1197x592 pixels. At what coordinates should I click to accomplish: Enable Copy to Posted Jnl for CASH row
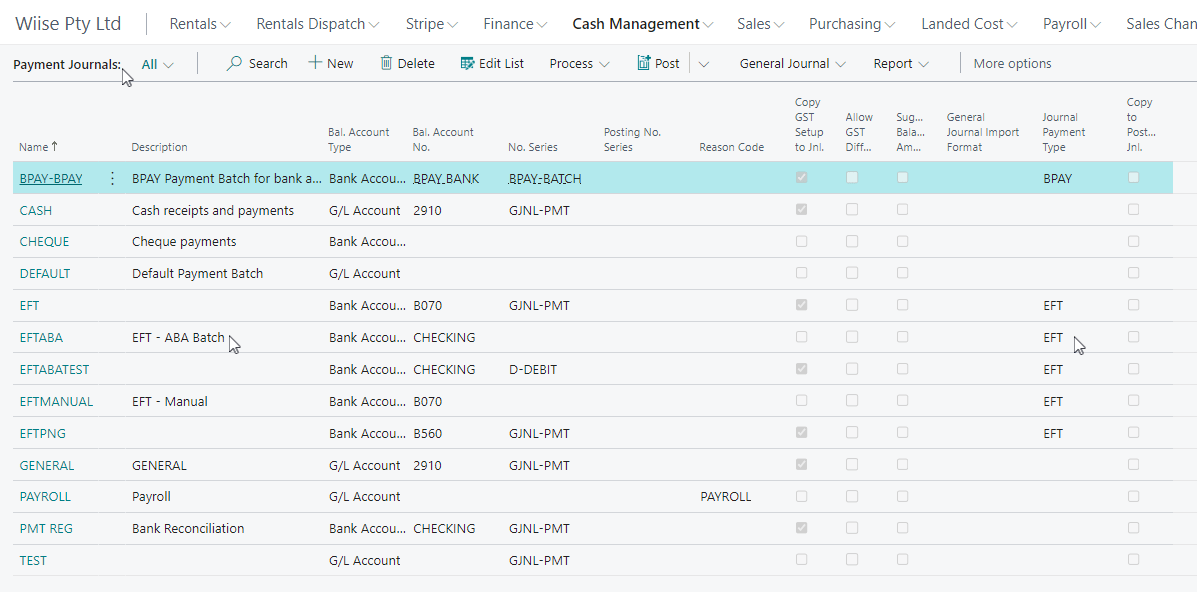(1133, 209)
